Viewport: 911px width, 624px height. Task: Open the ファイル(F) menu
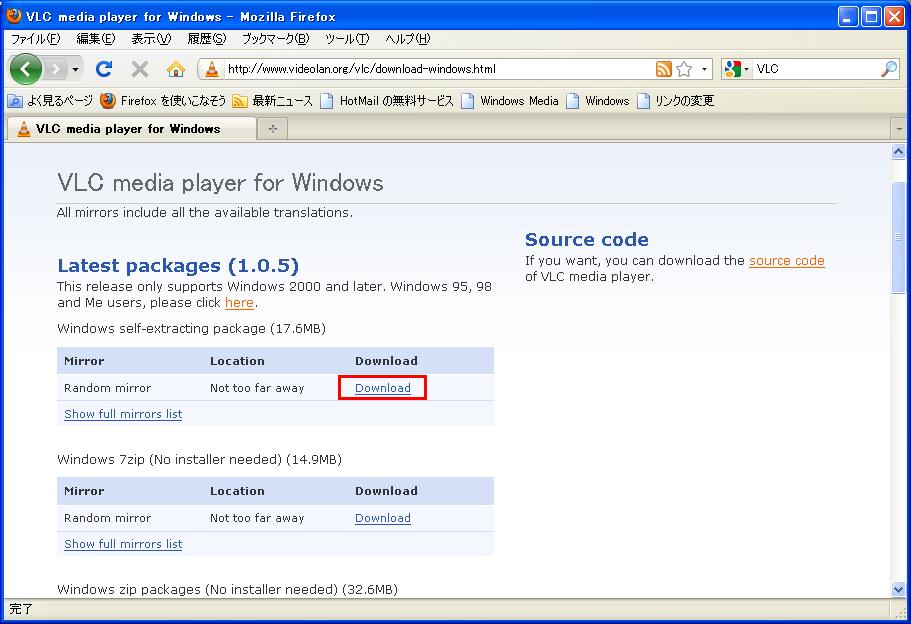(35, 39)
